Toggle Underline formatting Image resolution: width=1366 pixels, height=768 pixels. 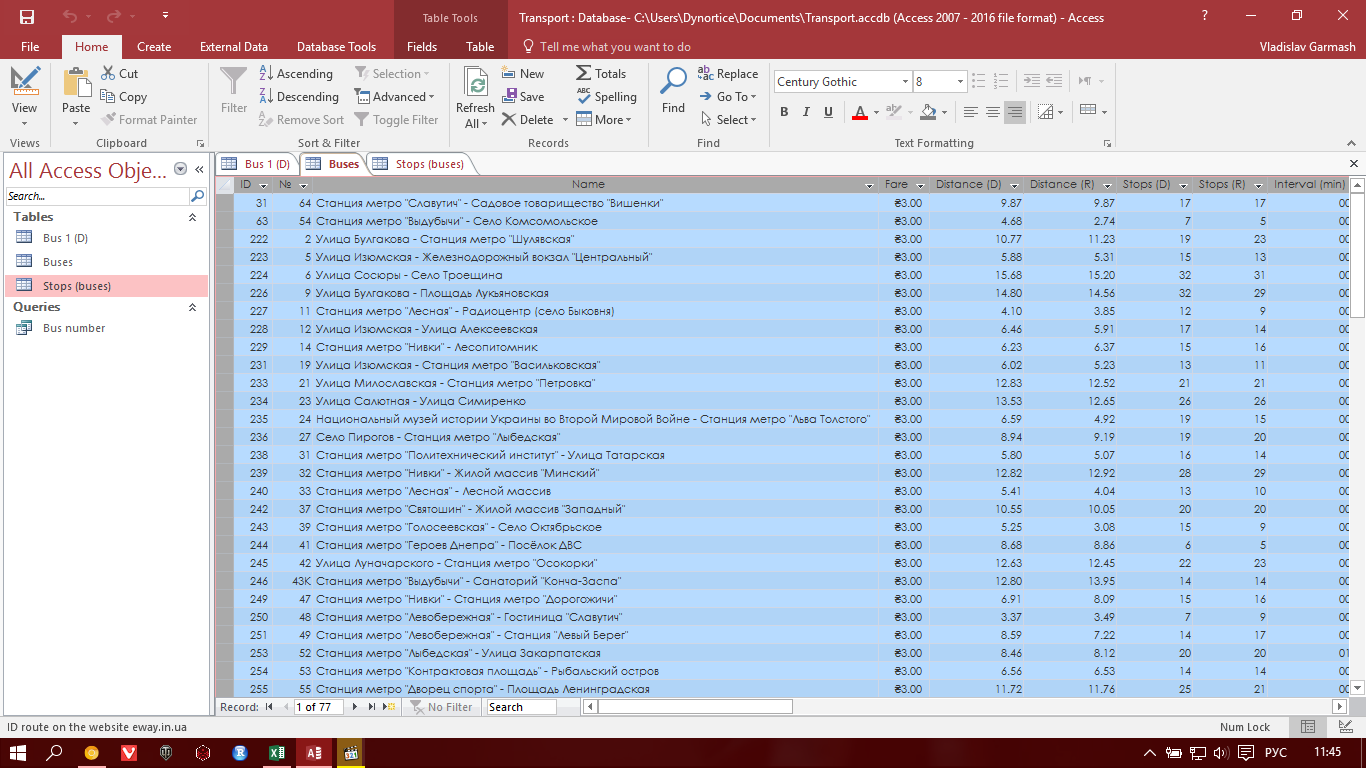828,112
